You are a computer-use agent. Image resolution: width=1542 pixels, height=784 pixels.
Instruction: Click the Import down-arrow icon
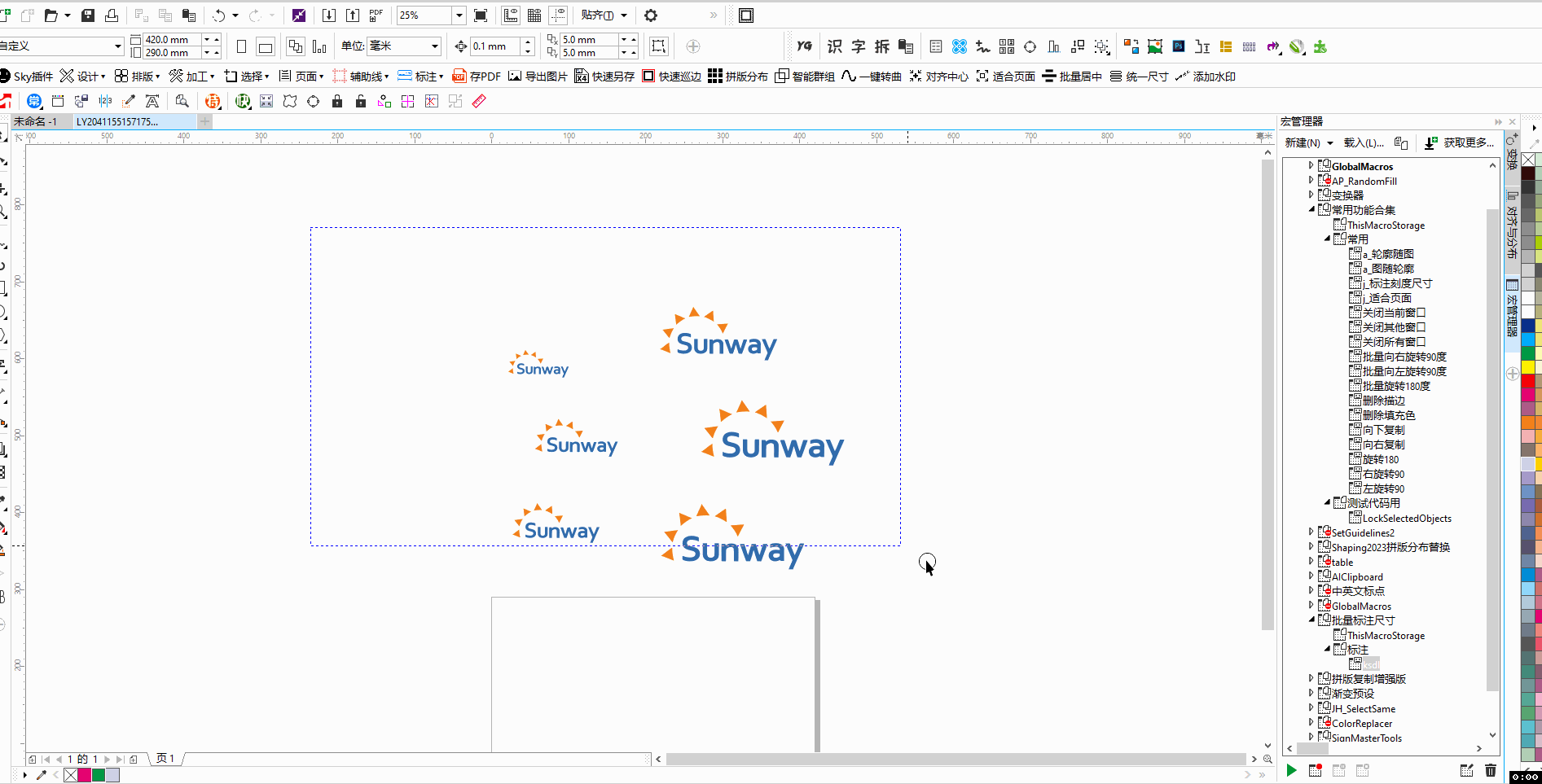tap(329, 15)
